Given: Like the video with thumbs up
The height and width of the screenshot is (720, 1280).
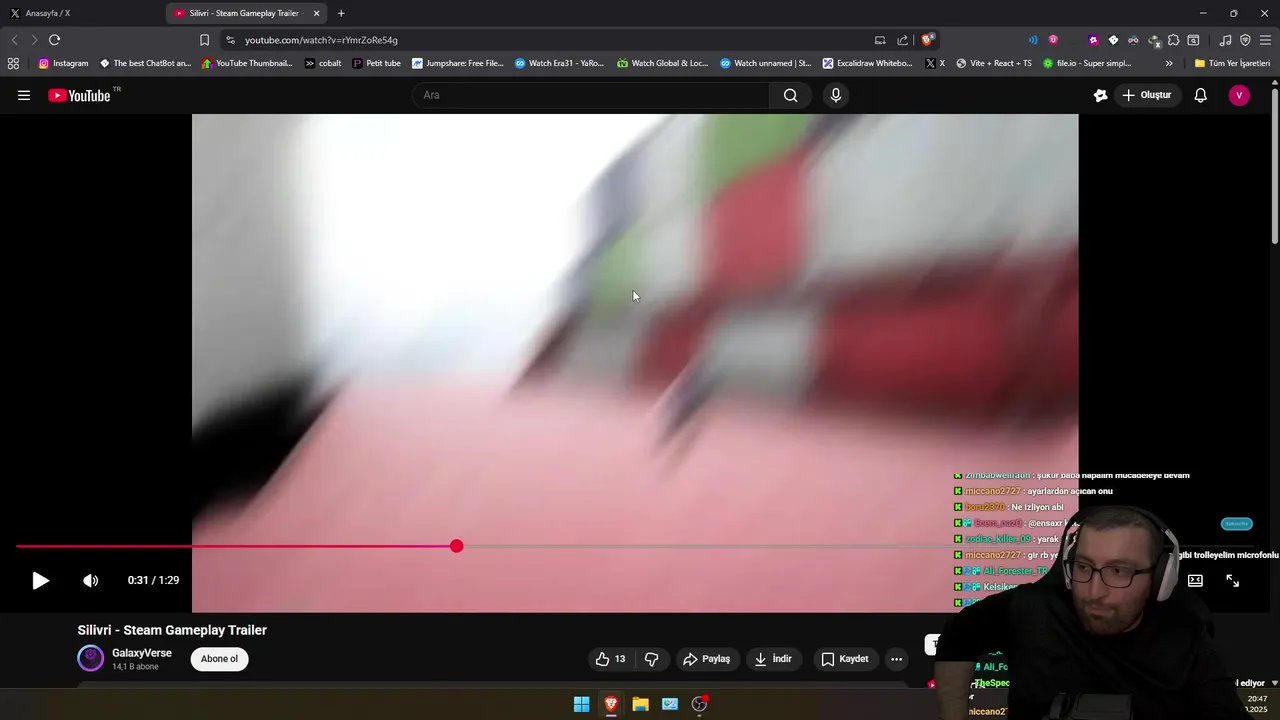Looking at the screenshot, I should (610, 659).
